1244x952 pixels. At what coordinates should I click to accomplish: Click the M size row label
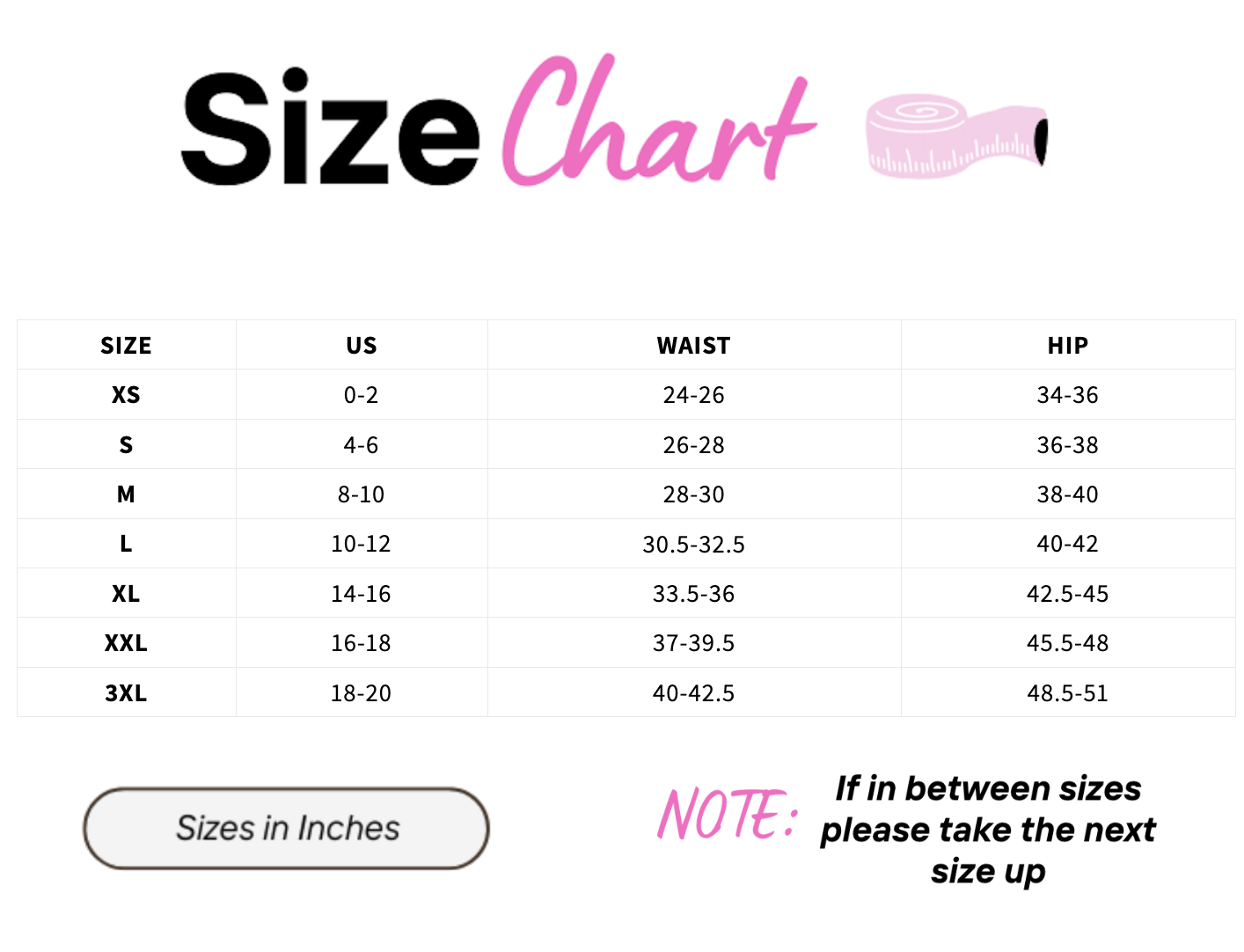pos(126,494)
